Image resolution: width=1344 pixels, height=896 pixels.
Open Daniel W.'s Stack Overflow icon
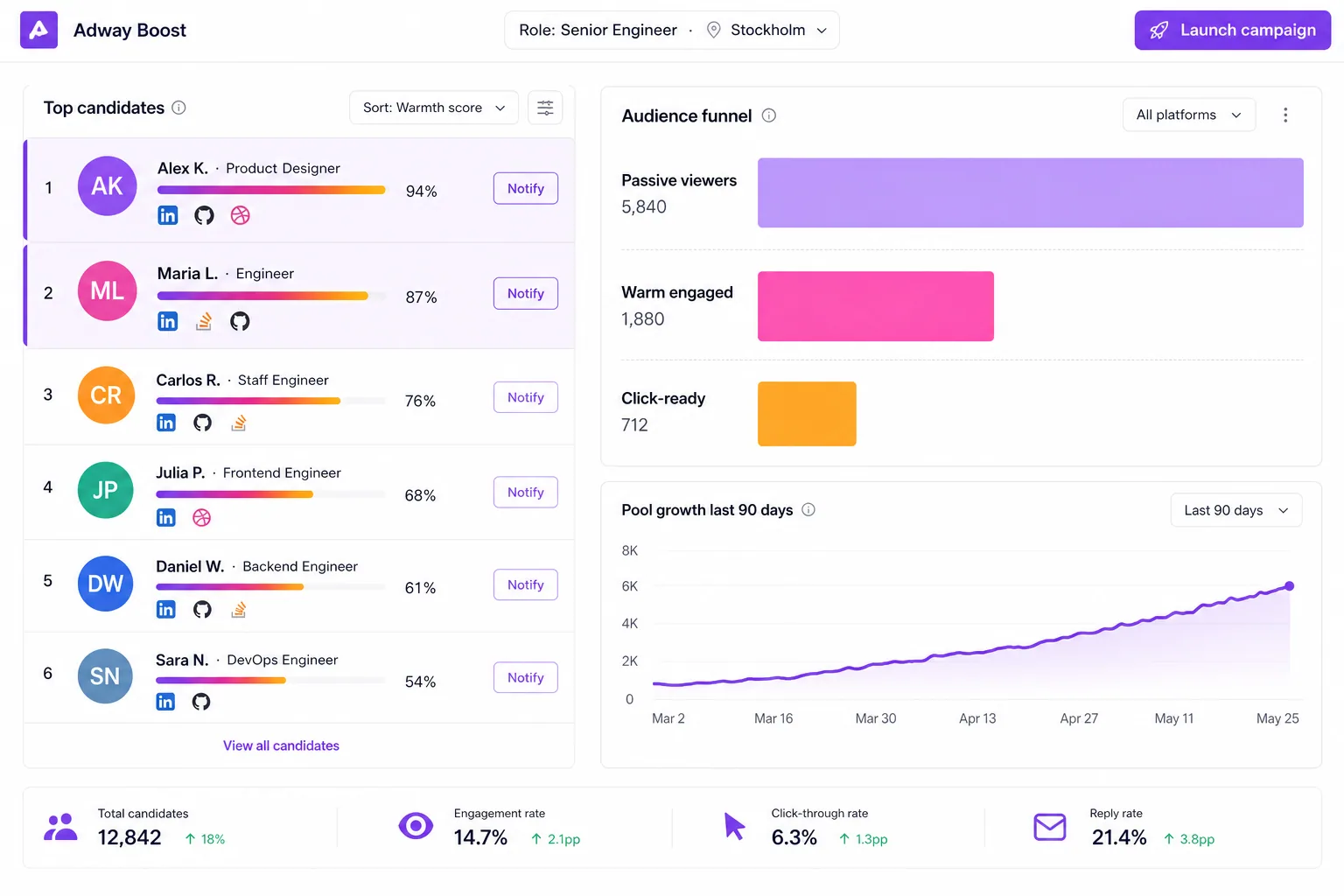239,609
